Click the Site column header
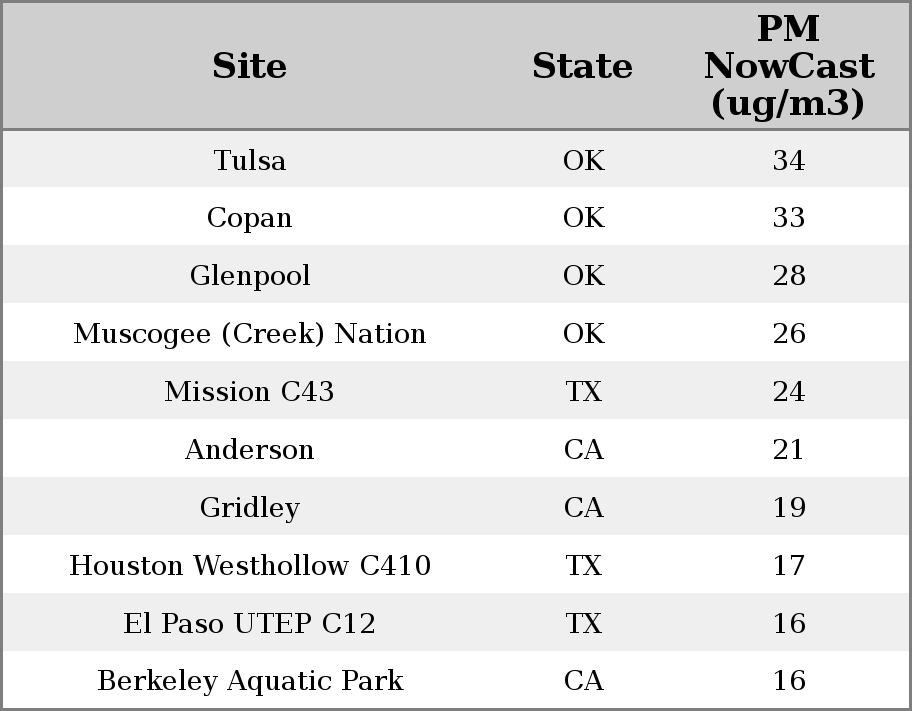912x711 pixels. 249,67
